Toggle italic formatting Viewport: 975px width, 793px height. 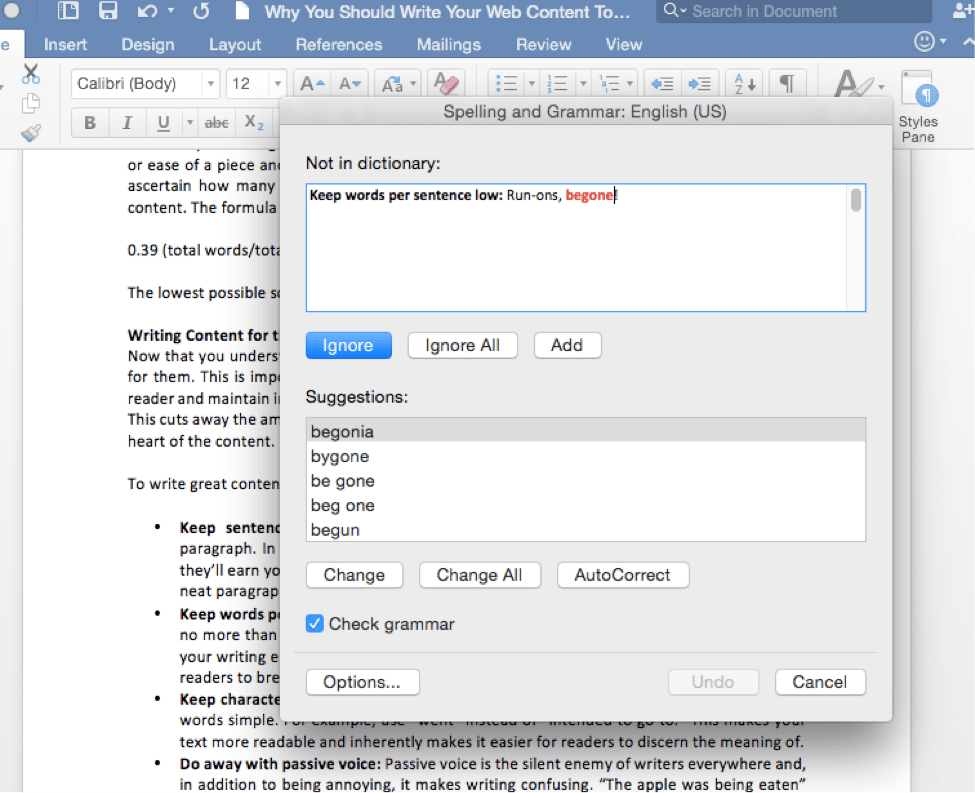click(x=126, y=122)
